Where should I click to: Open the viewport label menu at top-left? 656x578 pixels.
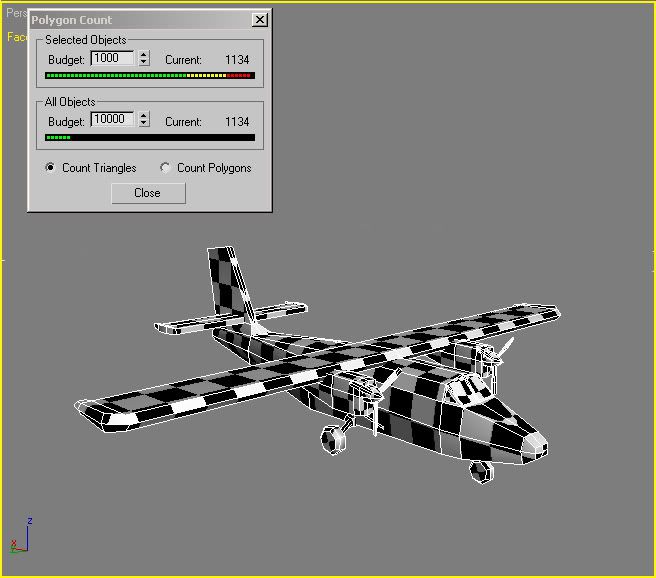click(12, 14)
